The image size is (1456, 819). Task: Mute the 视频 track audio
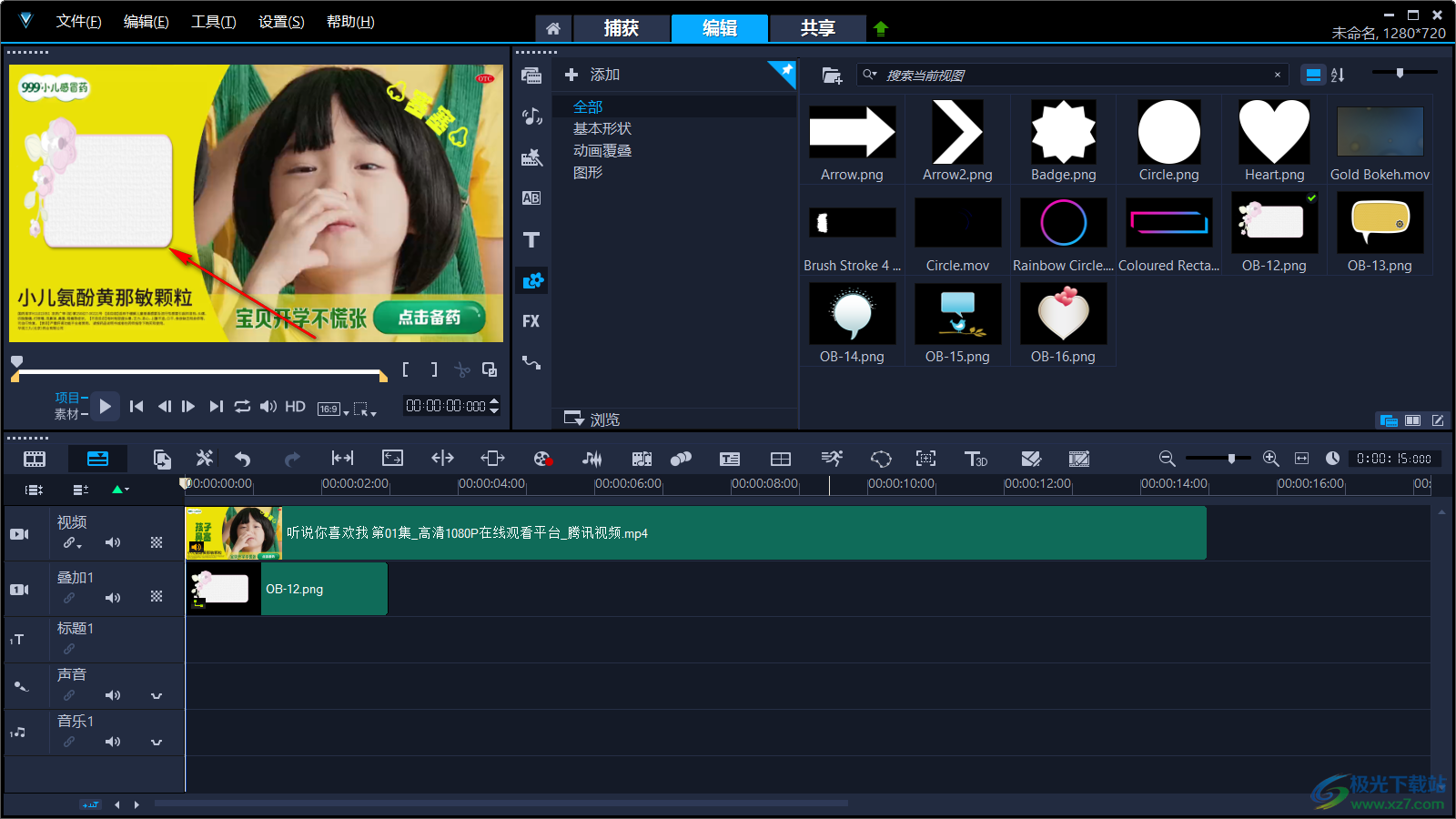[x=113, y=542]
